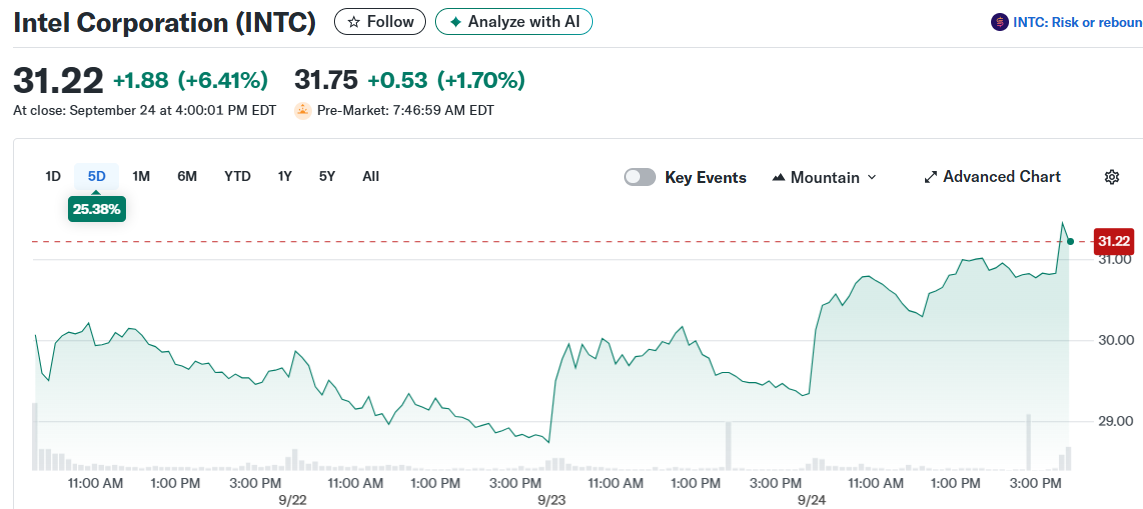Viewport: 1143px width, 509px height.
Task: Click the Key Events label text
Action: pos(706,177)
